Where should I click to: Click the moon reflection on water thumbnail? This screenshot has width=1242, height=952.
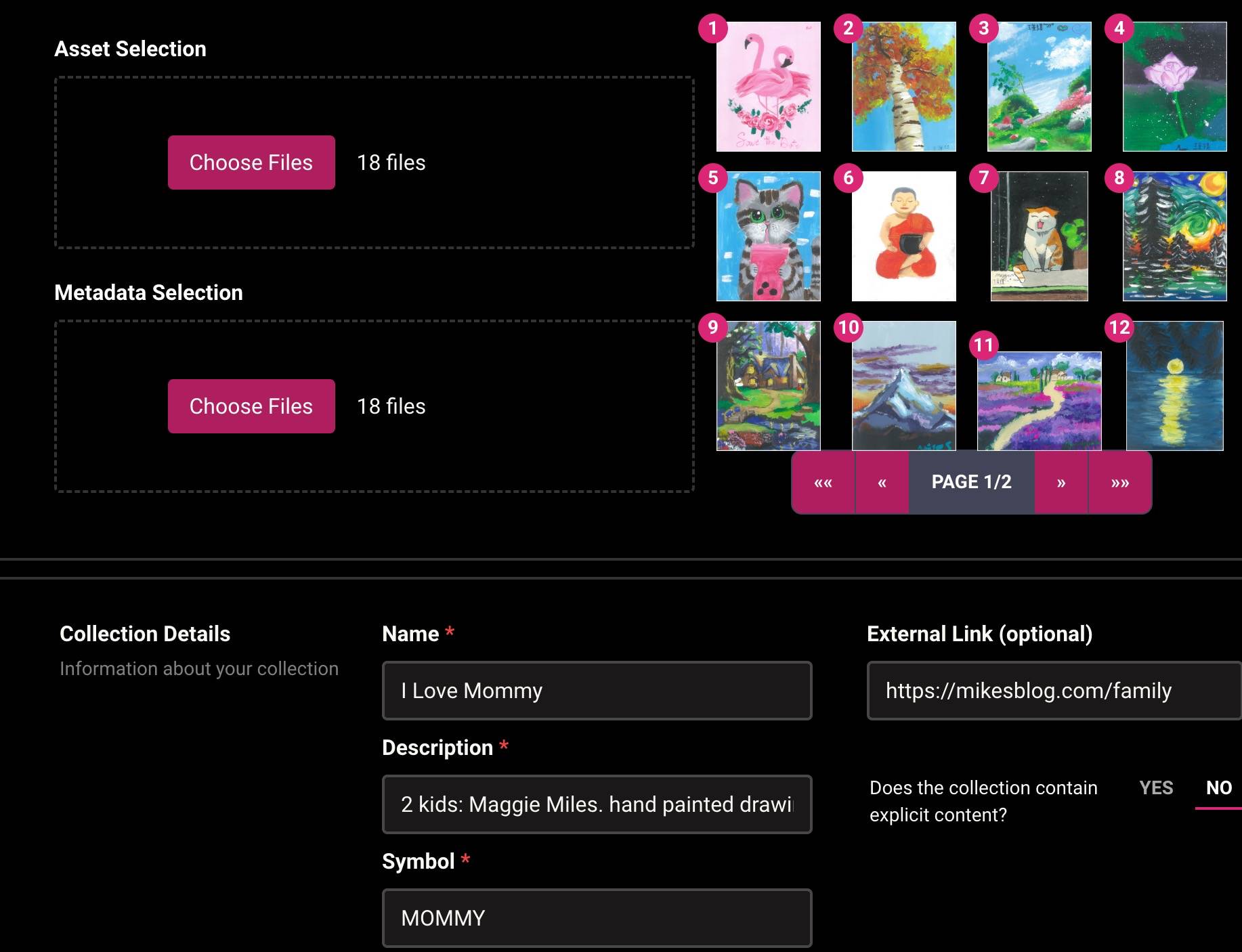[x=1174, y=386]
